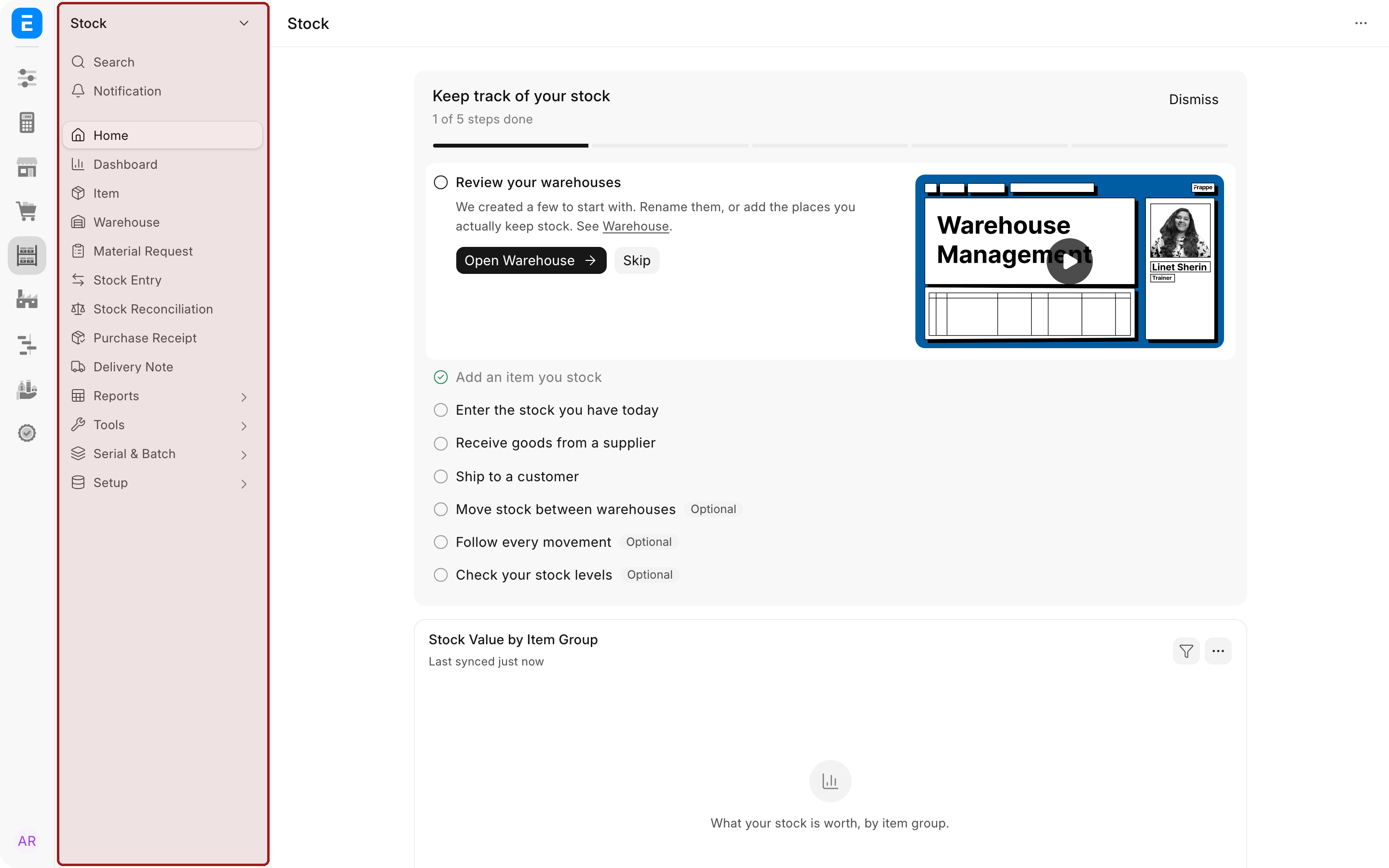The height and width of the screenshot is (868, 1389).
Task: Open Purchase Receipt in sidebar
Action: pos(163,338)
